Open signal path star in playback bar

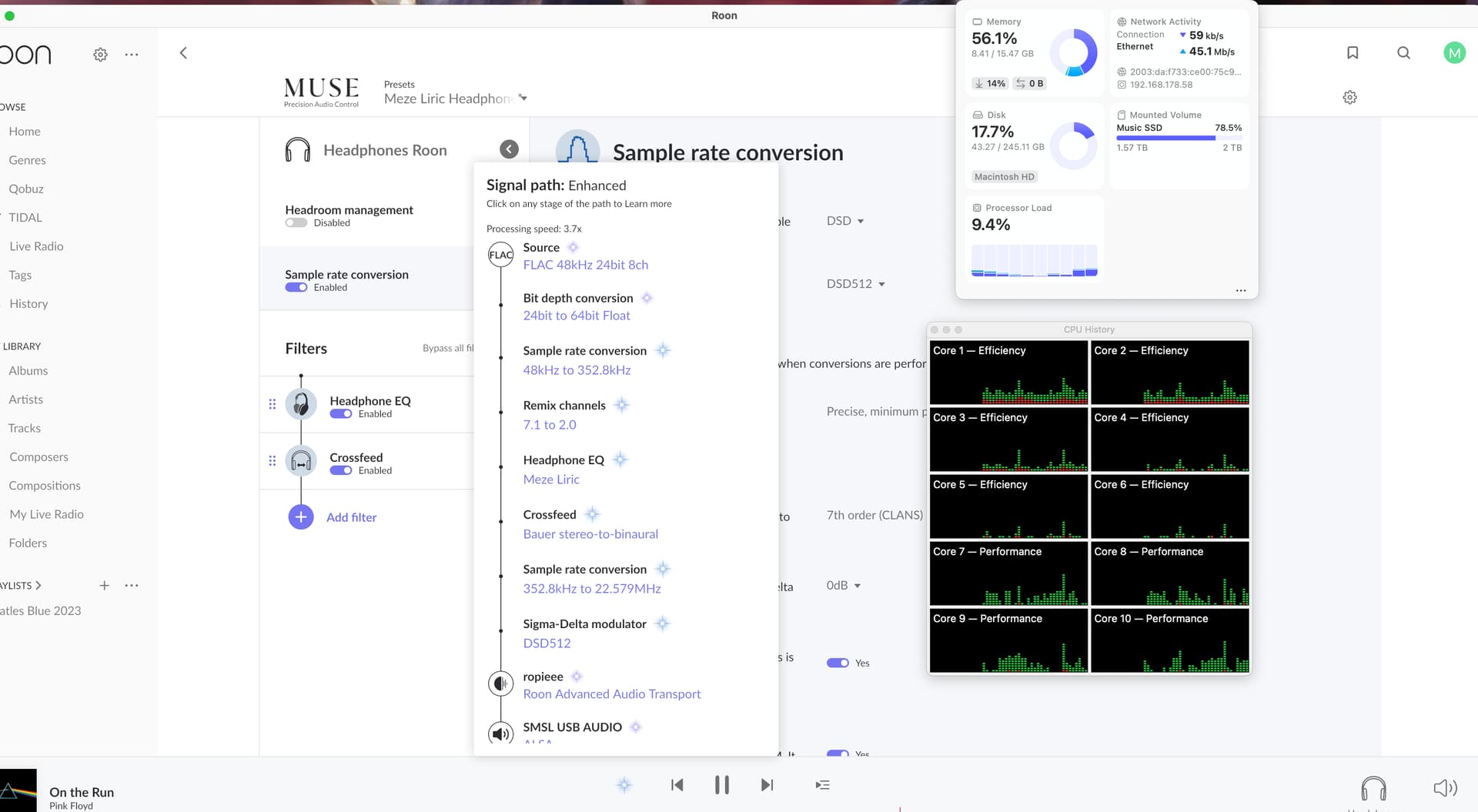pos(624,785)
